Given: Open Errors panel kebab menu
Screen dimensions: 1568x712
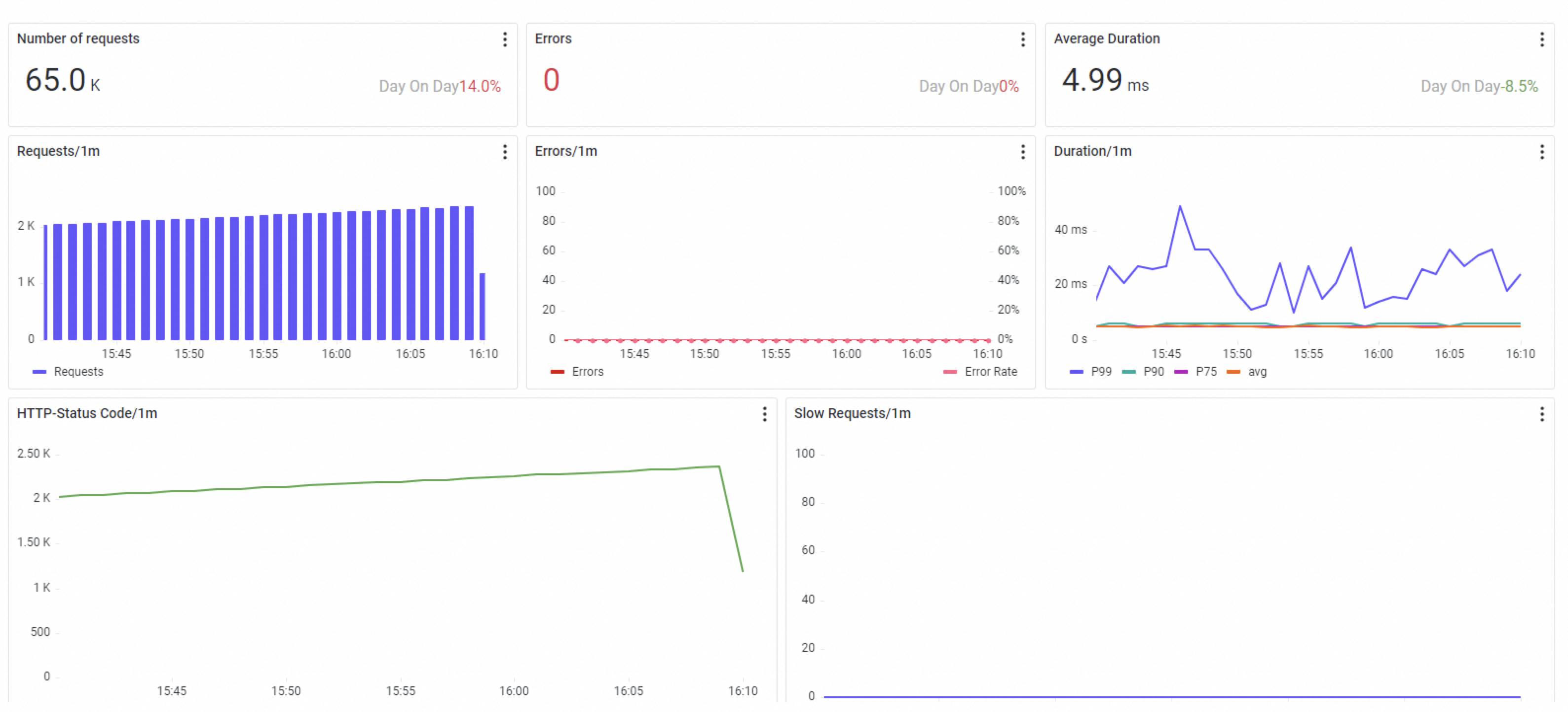Looking at the screenshot, I should (x=1023, y=39).
